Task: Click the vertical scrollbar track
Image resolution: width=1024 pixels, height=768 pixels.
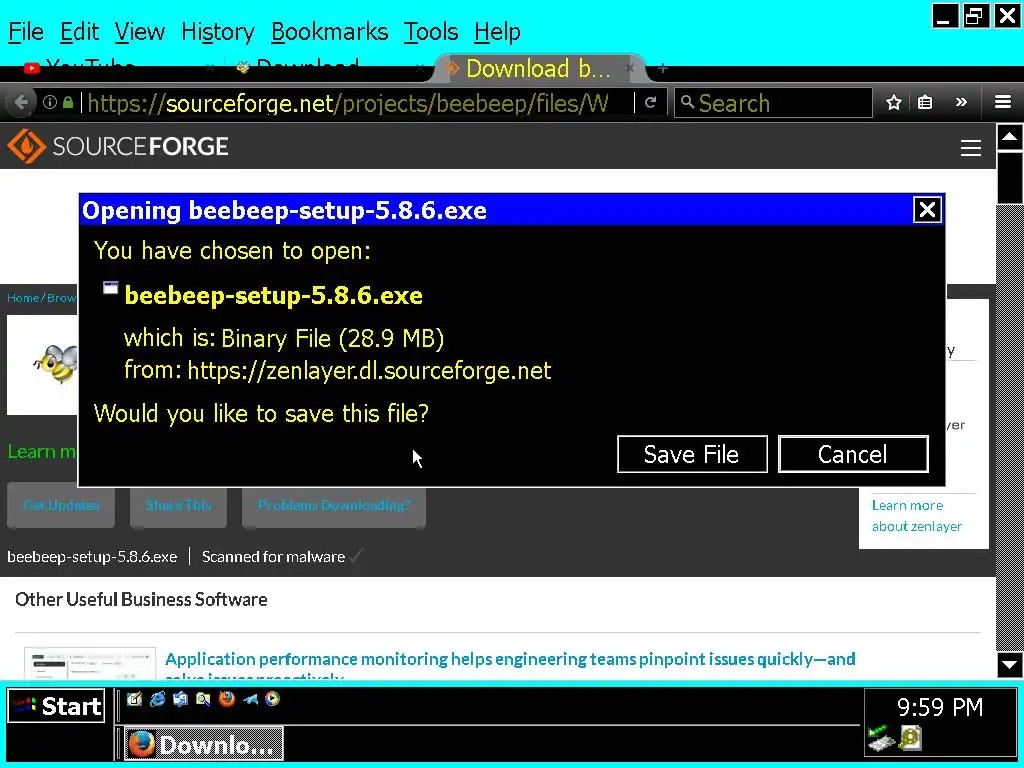Action: (1009, 428)
